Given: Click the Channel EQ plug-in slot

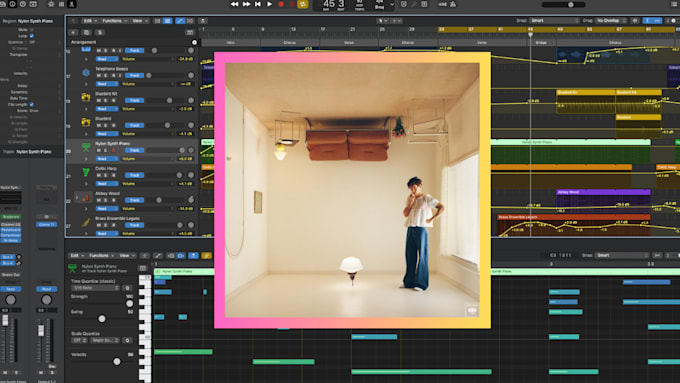Looking at the screenshot, I should 11,225.
